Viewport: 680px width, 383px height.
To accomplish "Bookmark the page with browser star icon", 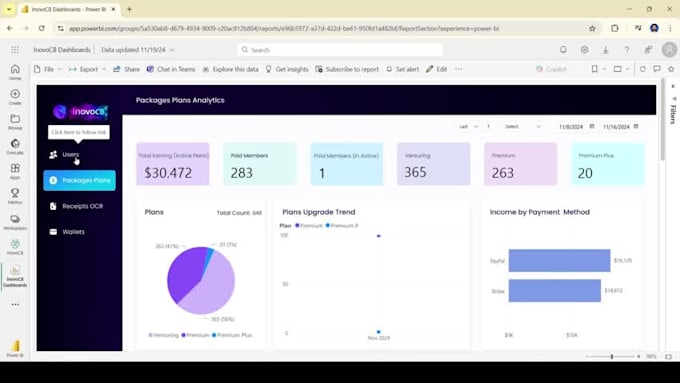I will pos(592,28).
